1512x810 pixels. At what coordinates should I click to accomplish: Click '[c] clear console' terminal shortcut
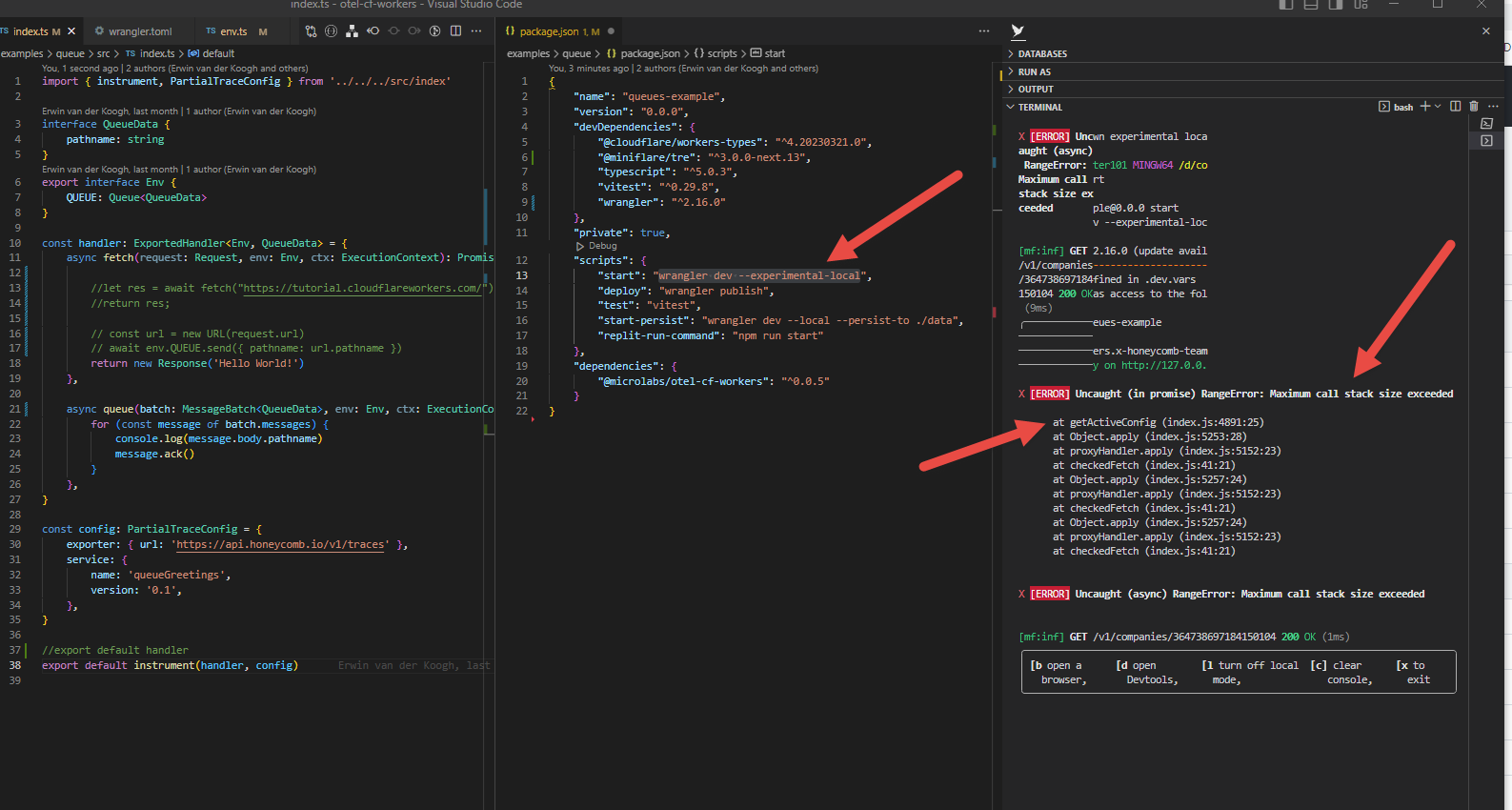(x=1341, y=673)
